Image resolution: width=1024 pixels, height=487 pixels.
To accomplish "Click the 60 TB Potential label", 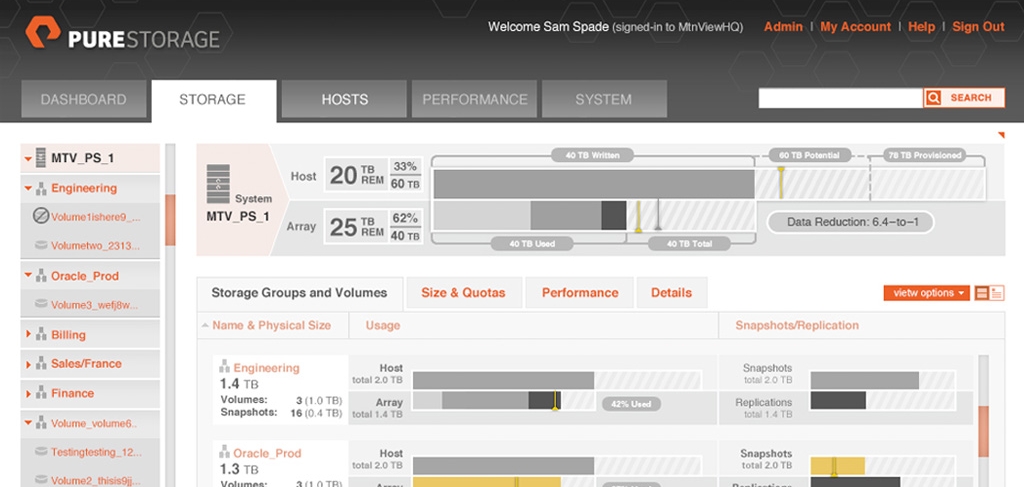I will 810,155.
